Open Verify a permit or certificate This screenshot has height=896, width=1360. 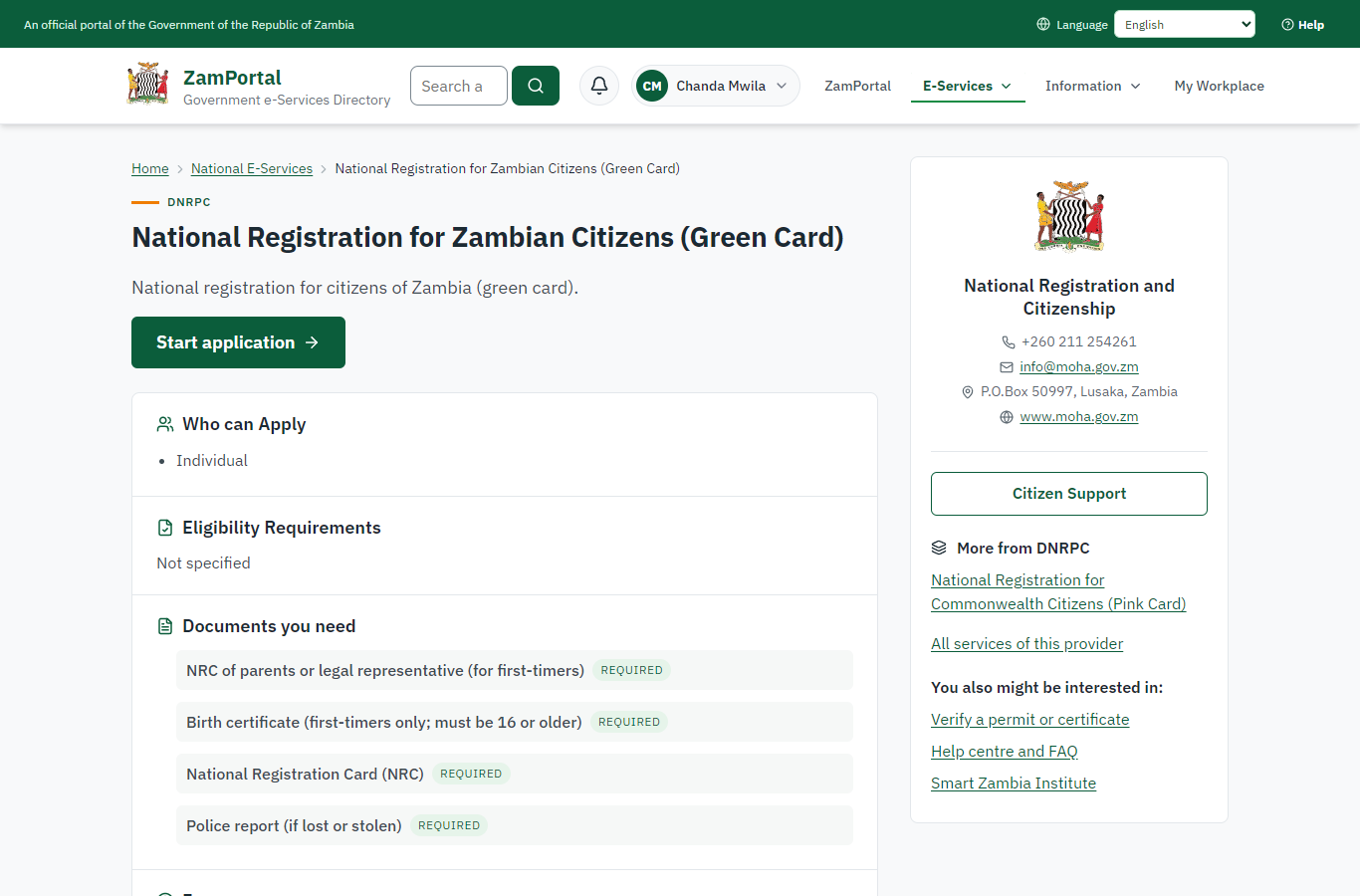point(1030,720)
